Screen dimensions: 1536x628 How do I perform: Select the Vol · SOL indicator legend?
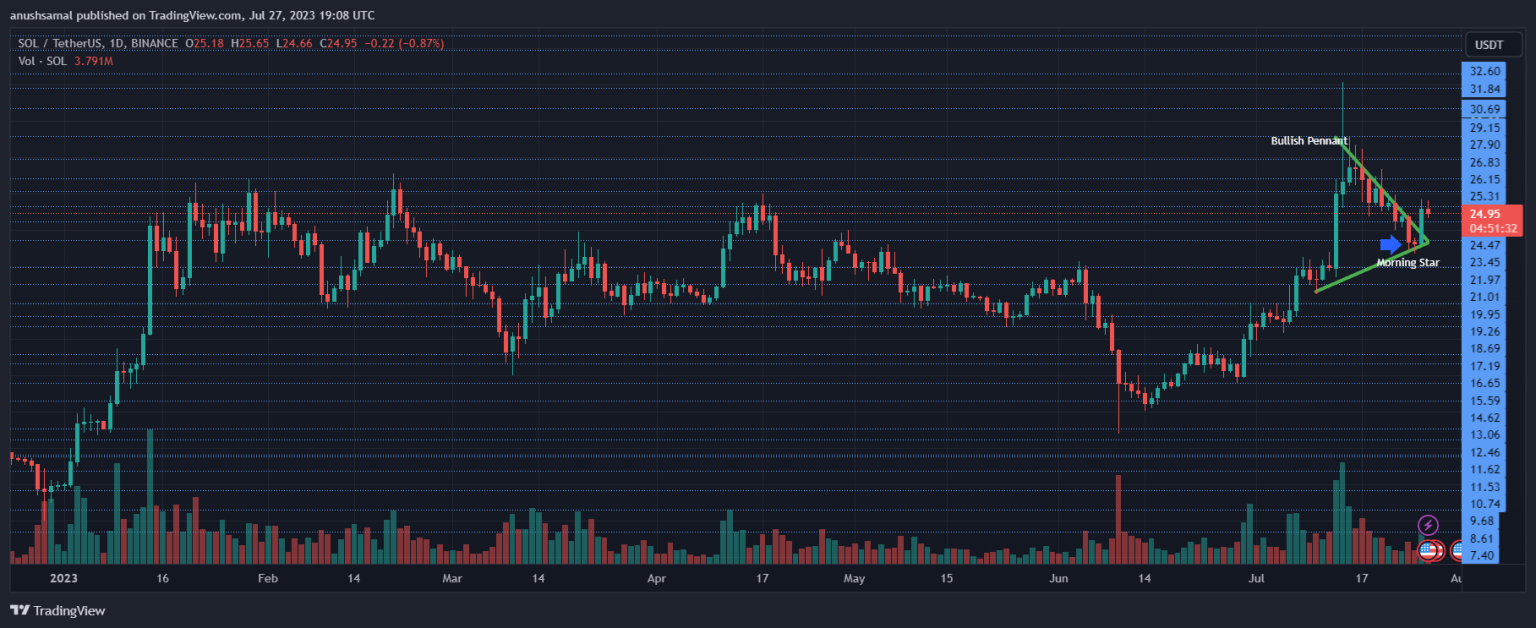pos(42,61)
